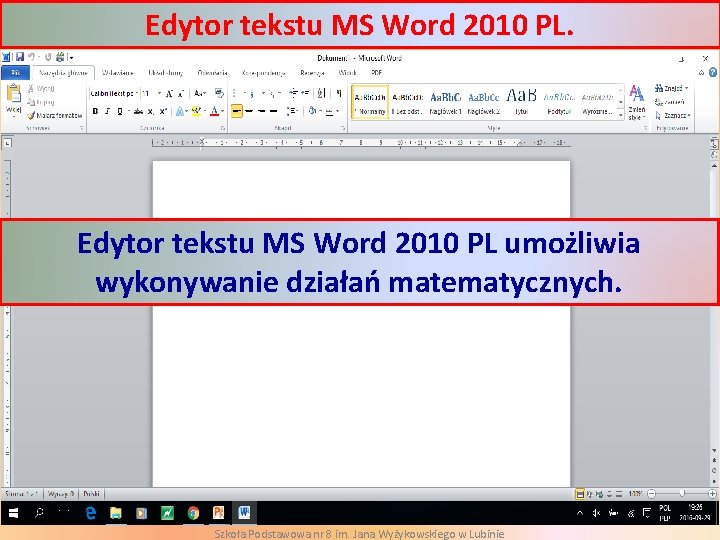Screen dimensions: 720x540
Task: Open the Znajdź dropdown arrow
Action: click(686, 88)
